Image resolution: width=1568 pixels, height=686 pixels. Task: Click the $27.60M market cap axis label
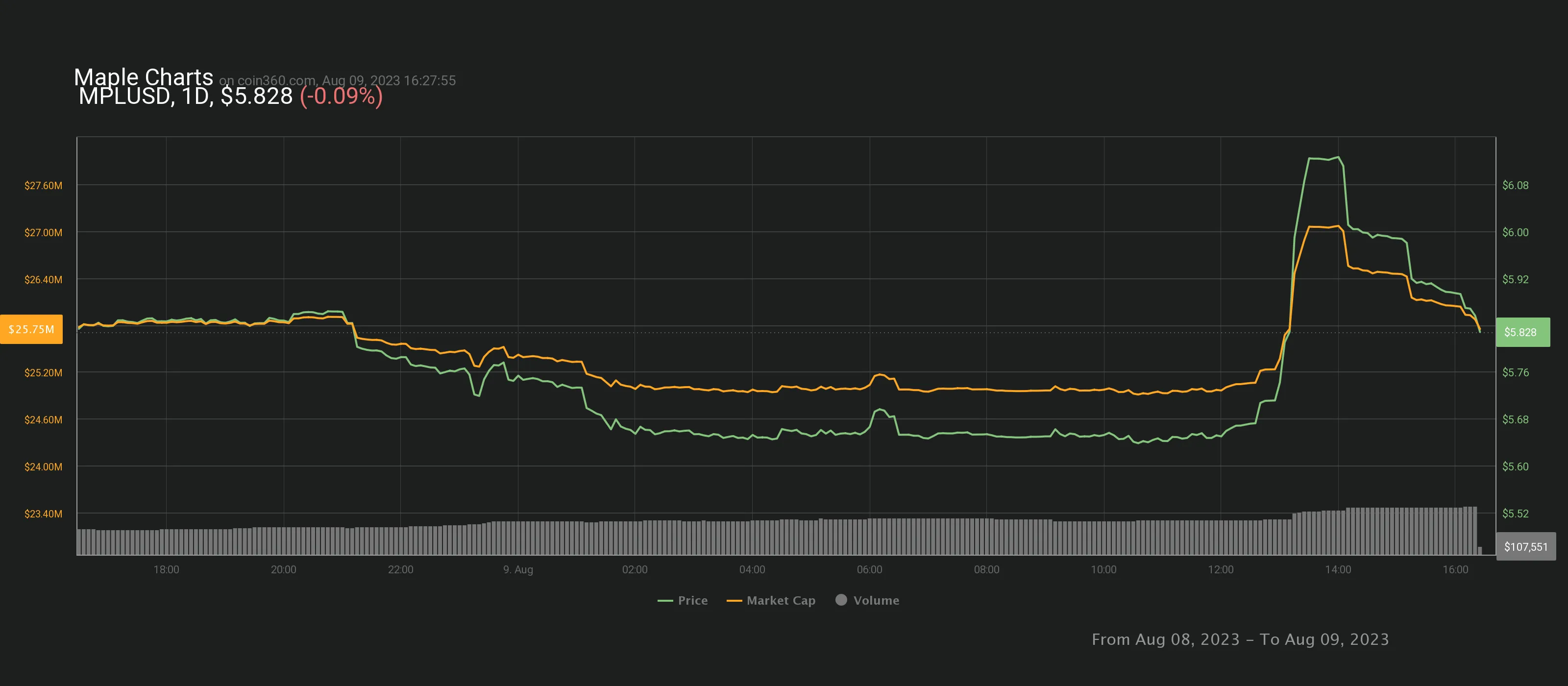43,185
